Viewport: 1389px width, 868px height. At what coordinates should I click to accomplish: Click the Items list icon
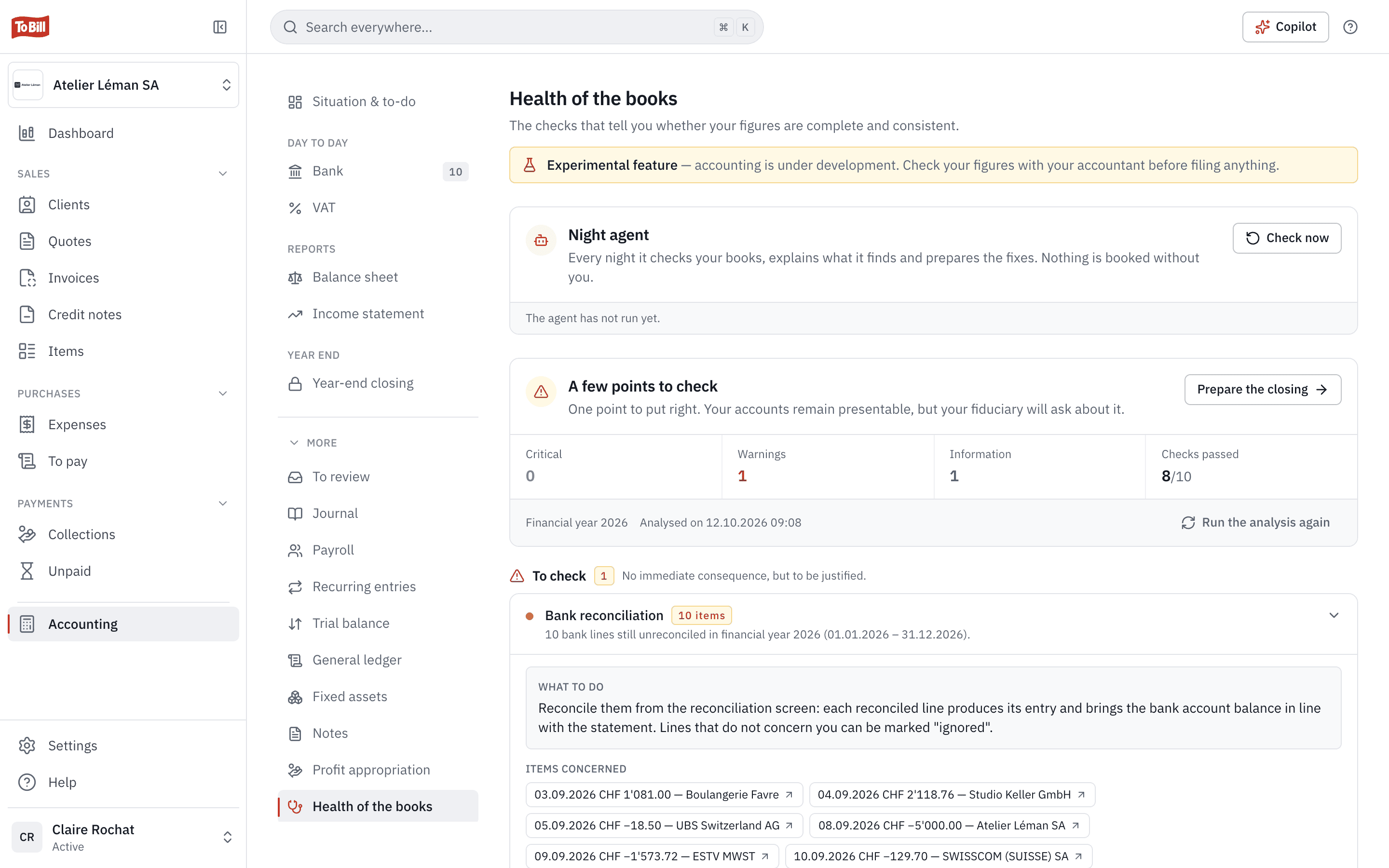click(x=27, y=352)
